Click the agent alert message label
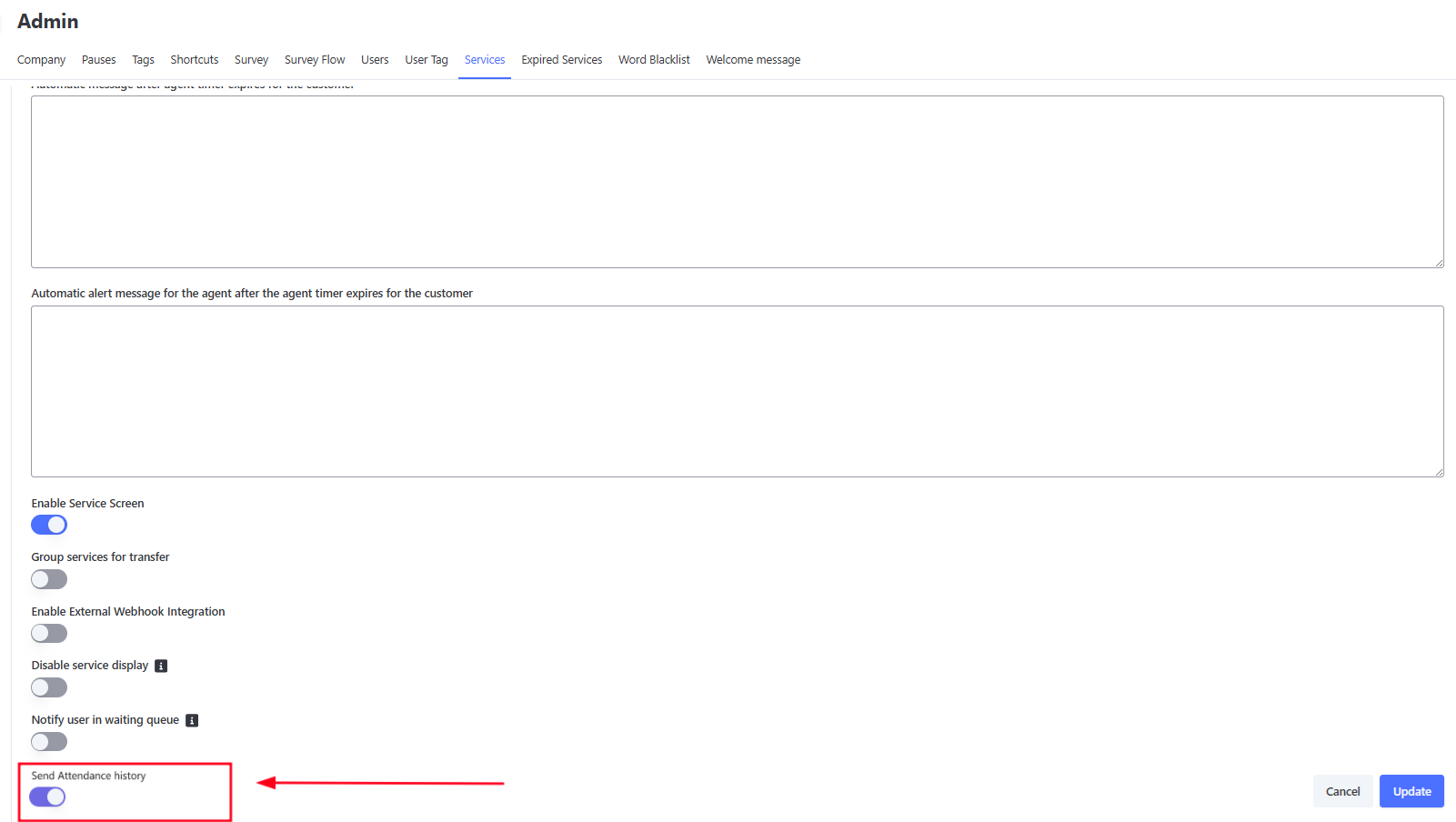The image size is (1456, 822). 252,294
